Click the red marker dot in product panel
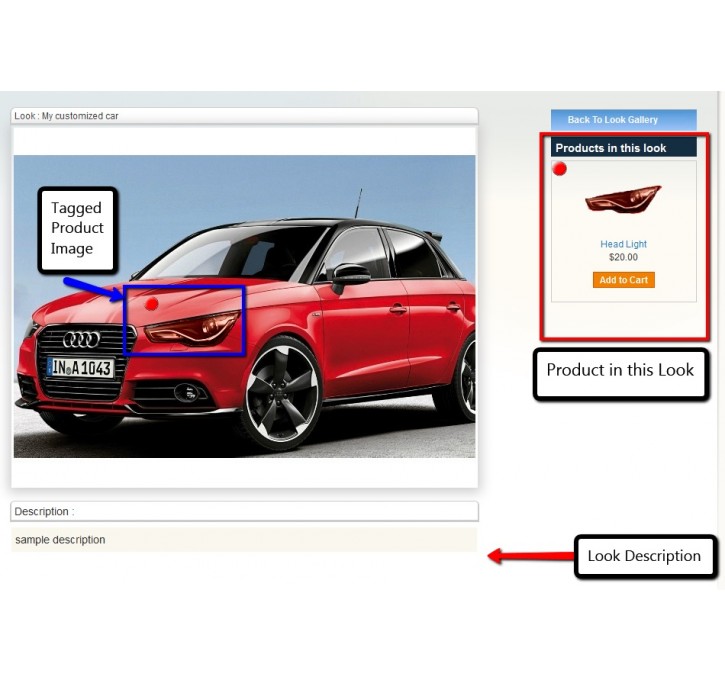The width and height of the screenshot is (725, 680). tap(559, 169)
